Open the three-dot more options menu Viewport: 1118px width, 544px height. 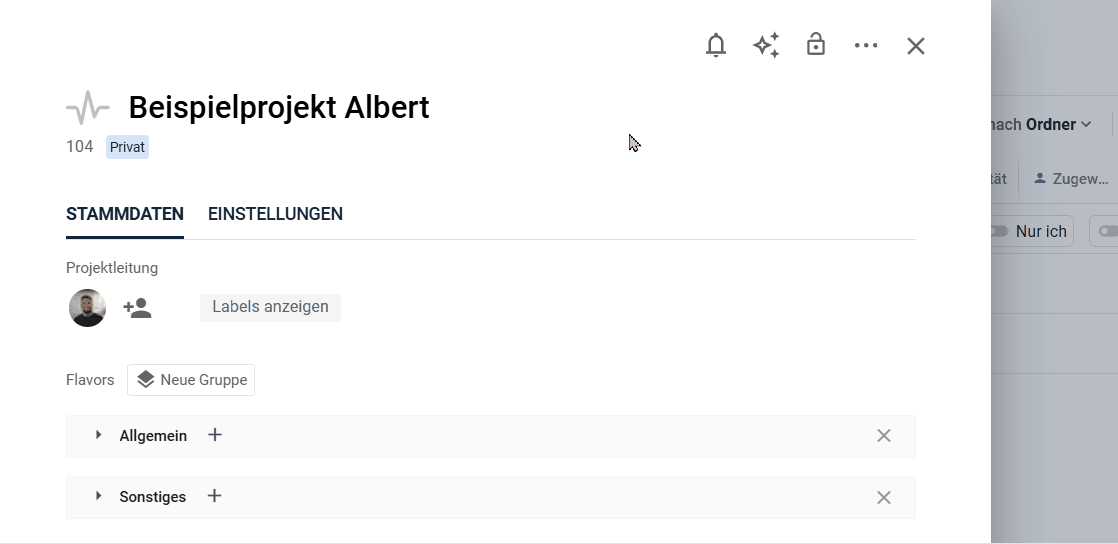[x=866, y=45]
